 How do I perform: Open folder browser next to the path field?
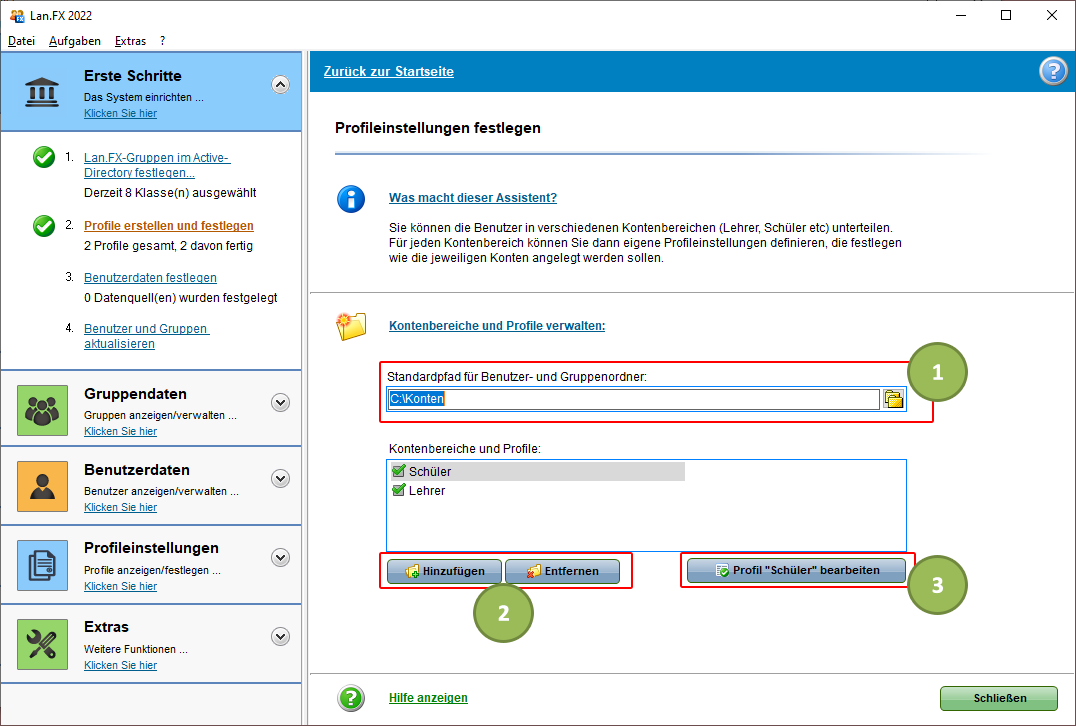pos(894,400)
